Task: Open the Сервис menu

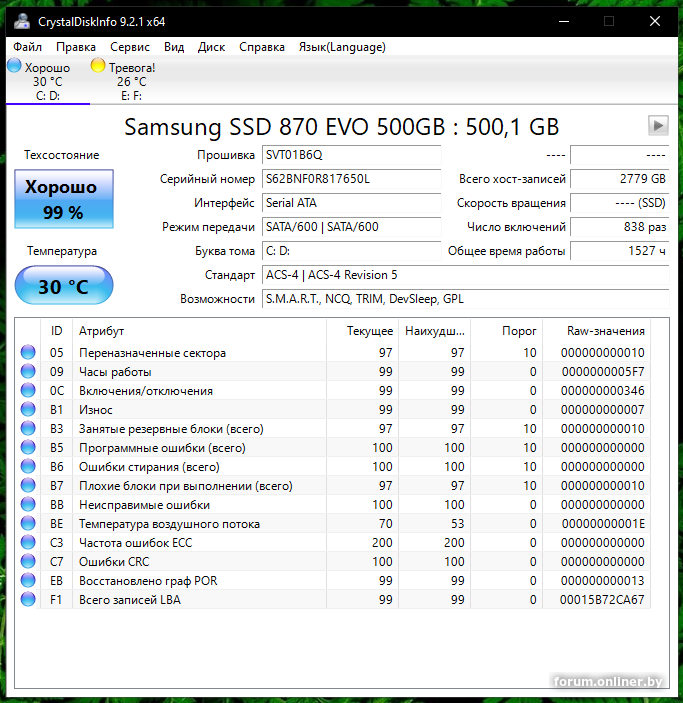Action: [130, 47]
